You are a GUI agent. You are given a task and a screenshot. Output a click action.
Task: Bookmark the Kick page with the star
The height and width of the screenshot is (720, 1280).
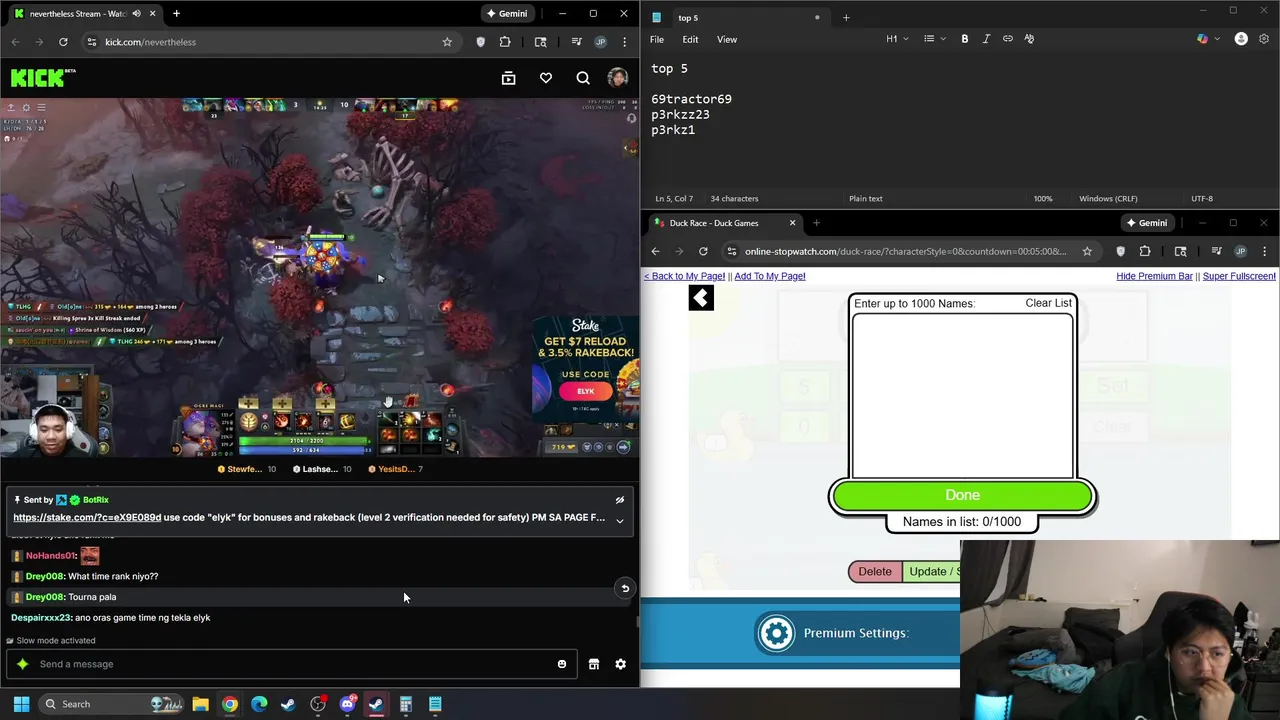447,42
